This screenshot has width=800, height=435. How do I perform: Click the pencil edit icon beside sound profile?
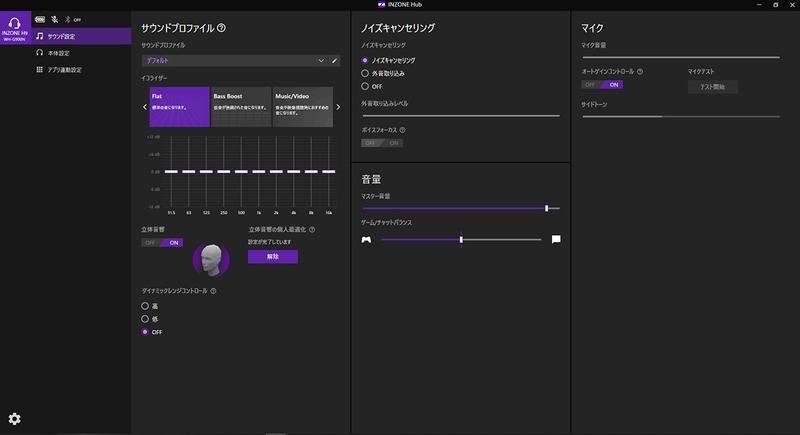[x=335, y=60]
